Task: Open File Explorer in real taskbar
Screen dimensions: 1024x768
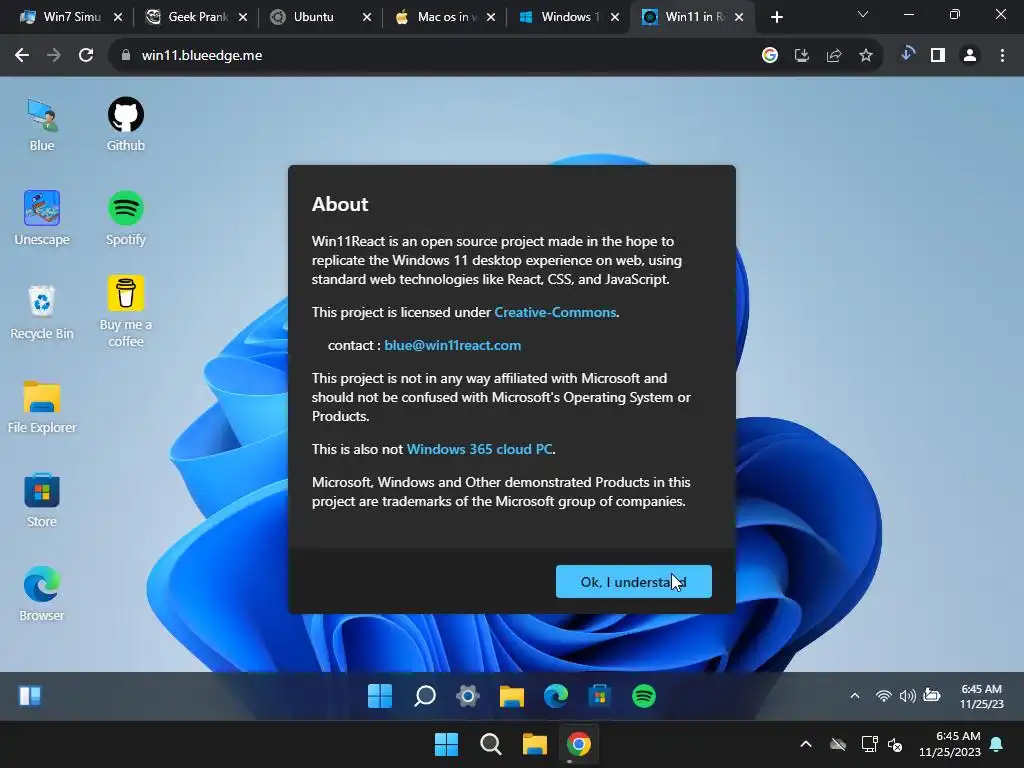Action: click(x=534, y=744)
